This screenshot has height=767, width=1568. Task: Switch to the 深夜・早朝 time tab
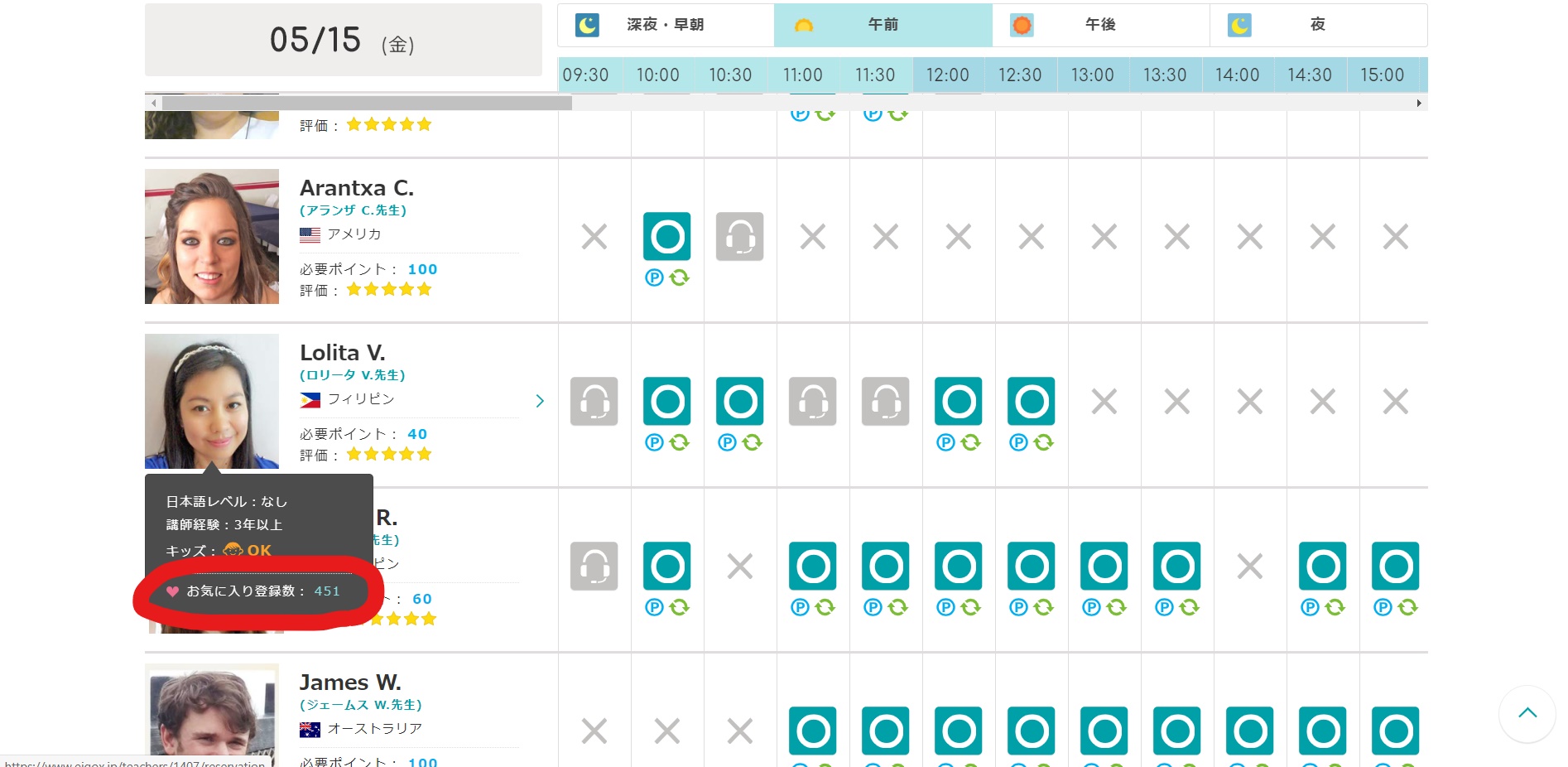click(665, 25)
